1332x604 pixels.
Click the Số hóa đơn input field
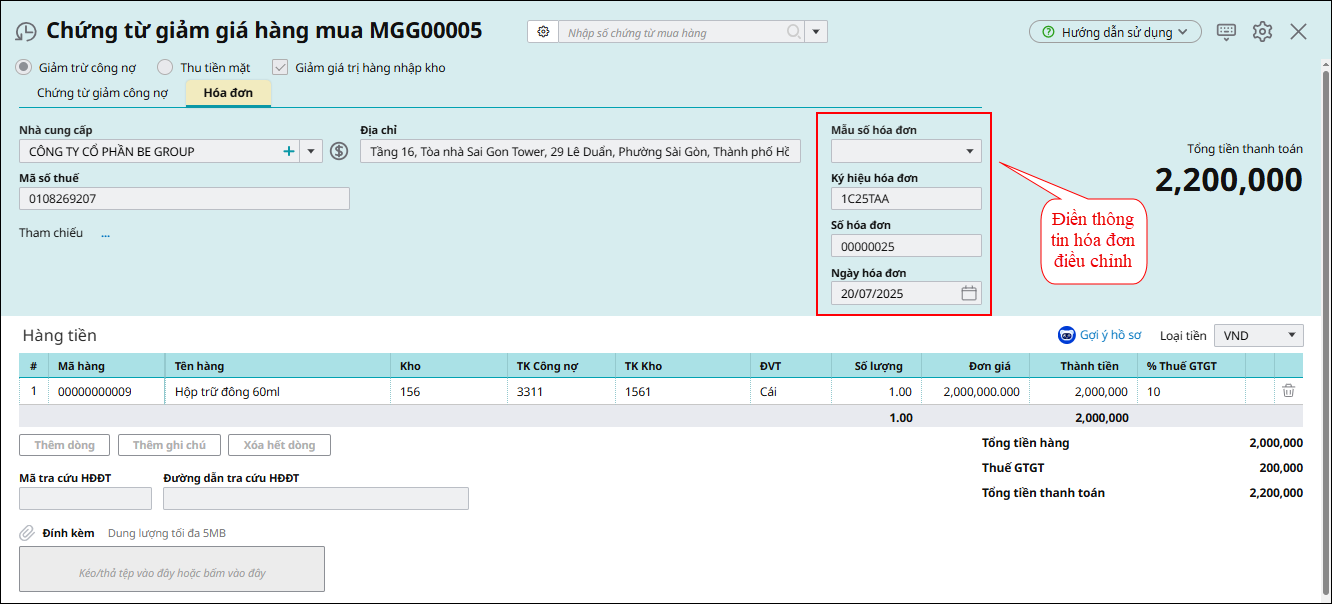point(906,246)
